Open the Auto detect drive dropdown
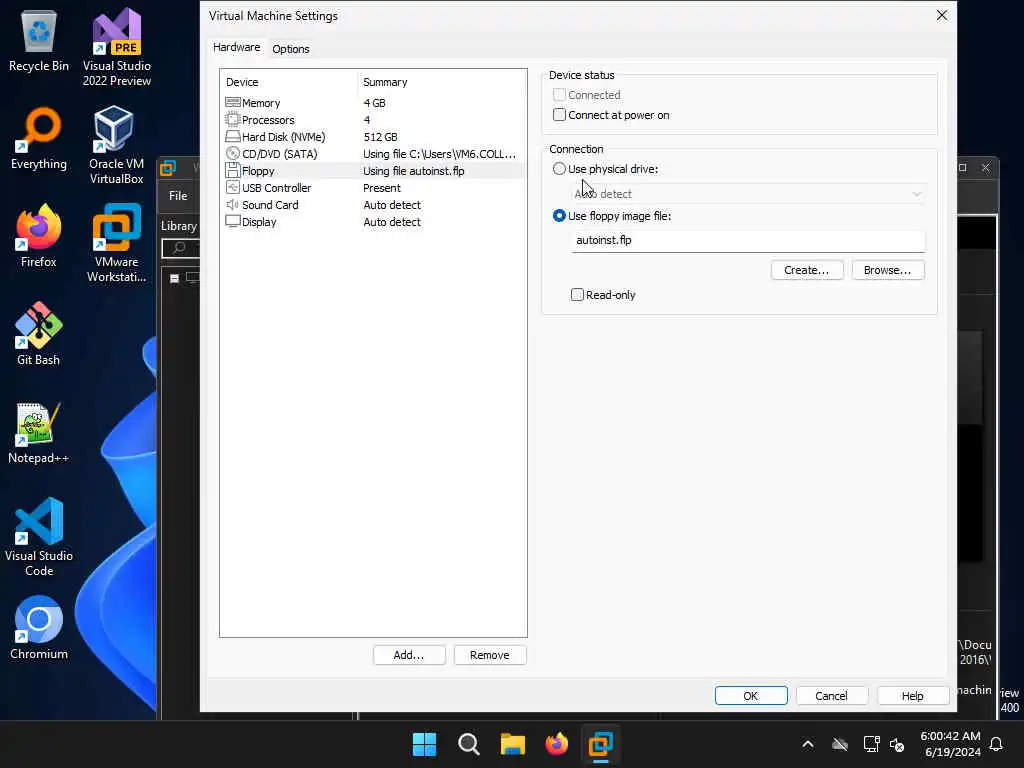Screen dimensions: 1024x768 748,194
